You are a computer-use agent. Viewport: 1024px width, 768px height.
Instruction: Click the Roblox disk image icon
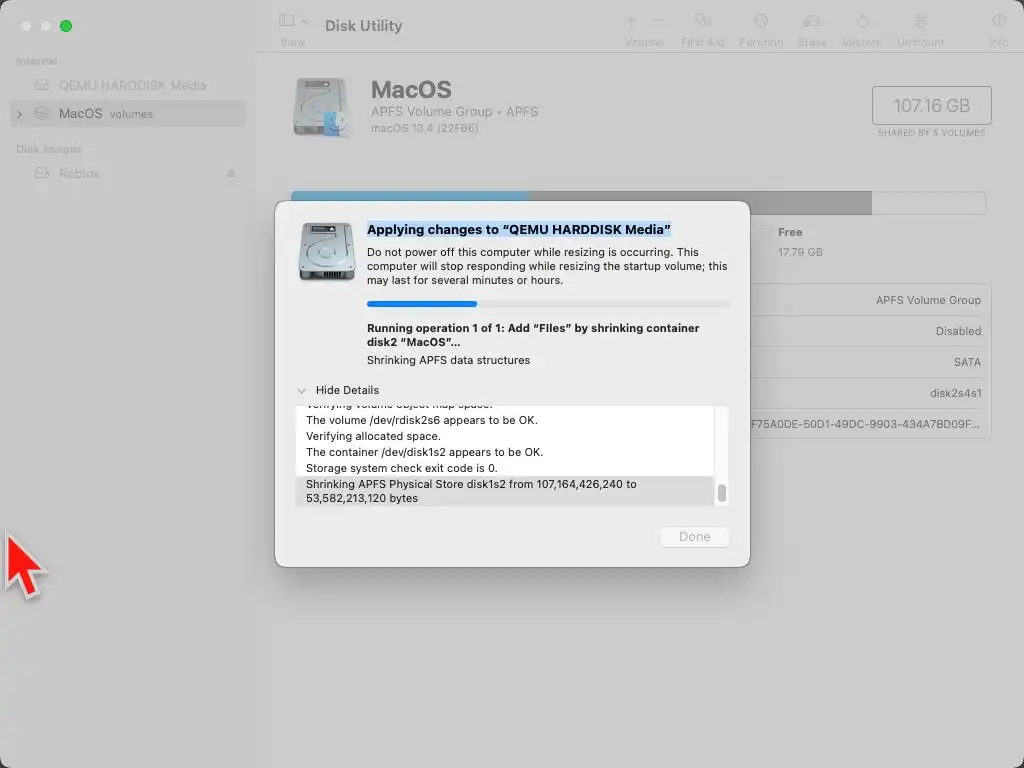coord(42,173)
